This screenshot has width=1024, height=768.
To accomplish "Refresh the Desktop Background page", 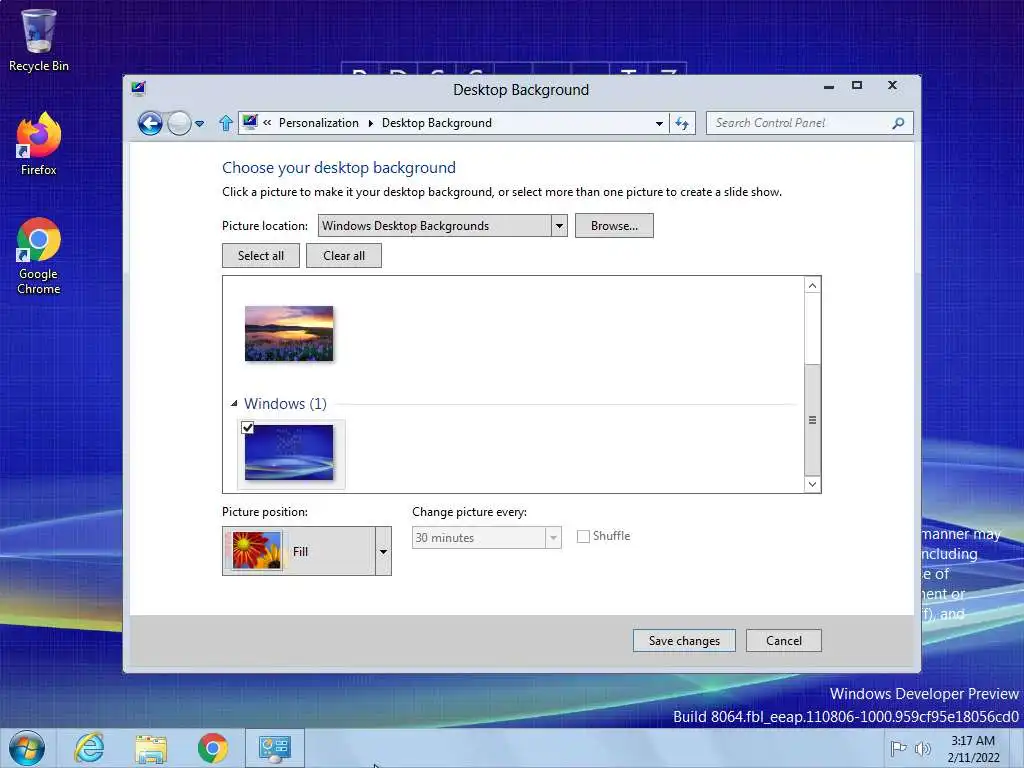I will (682, 123).
